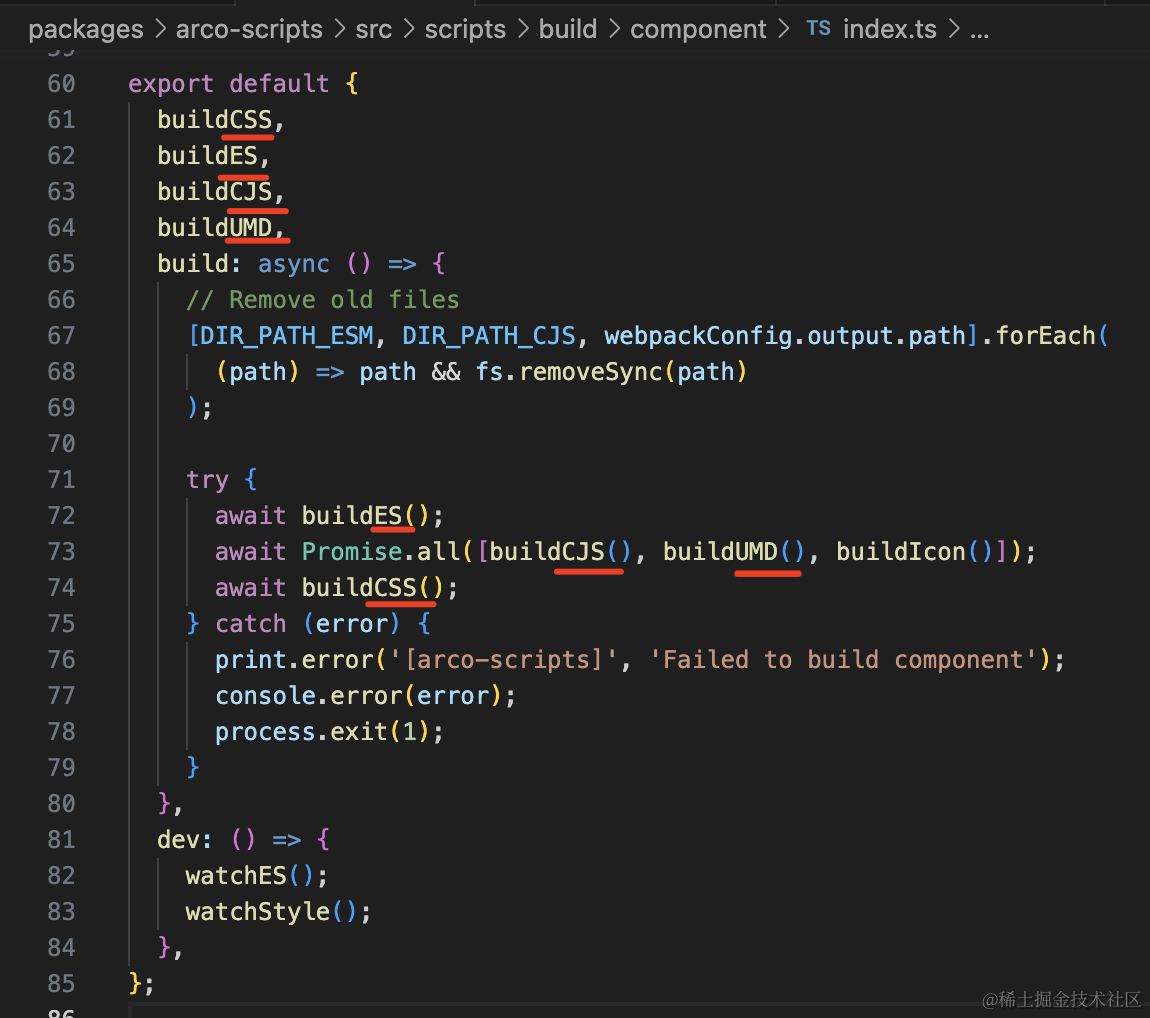Click 'async' keyword on line 65
This screenshot has width=1150, height=1018.
pyautogui.click(x=294, y=263)
